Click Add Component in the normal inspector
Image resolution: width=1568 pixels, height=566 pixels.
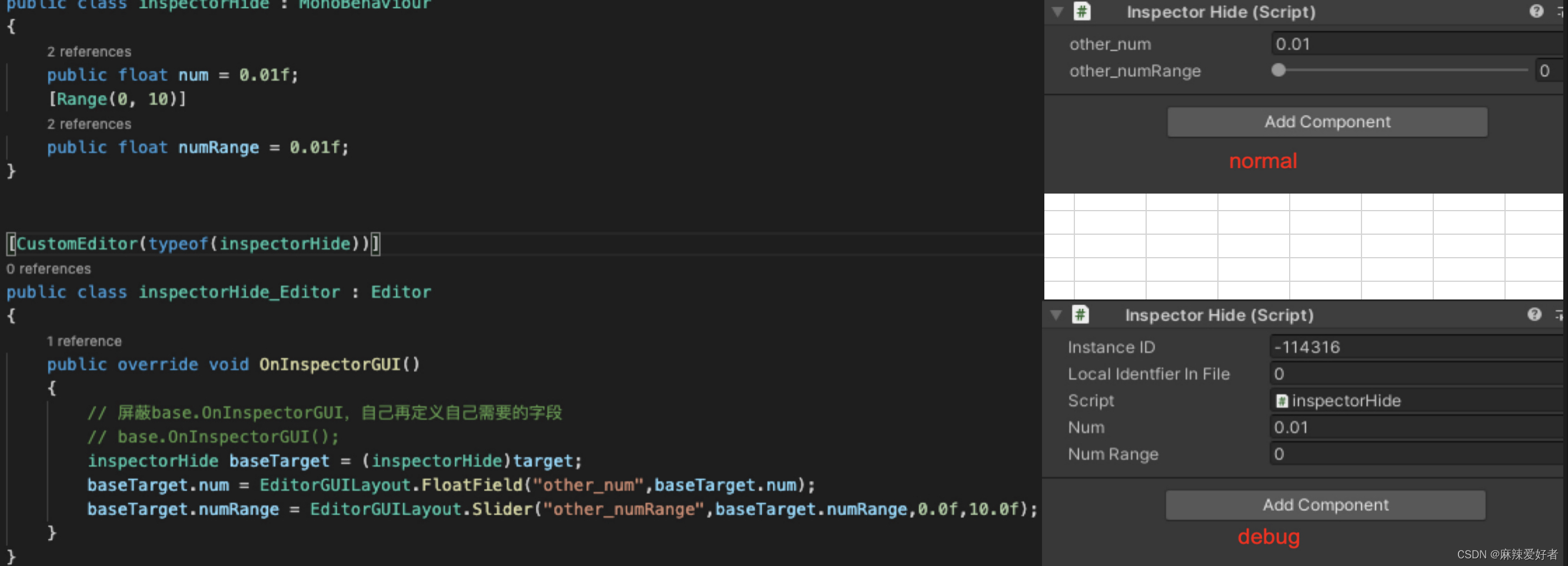(1327, 122)
